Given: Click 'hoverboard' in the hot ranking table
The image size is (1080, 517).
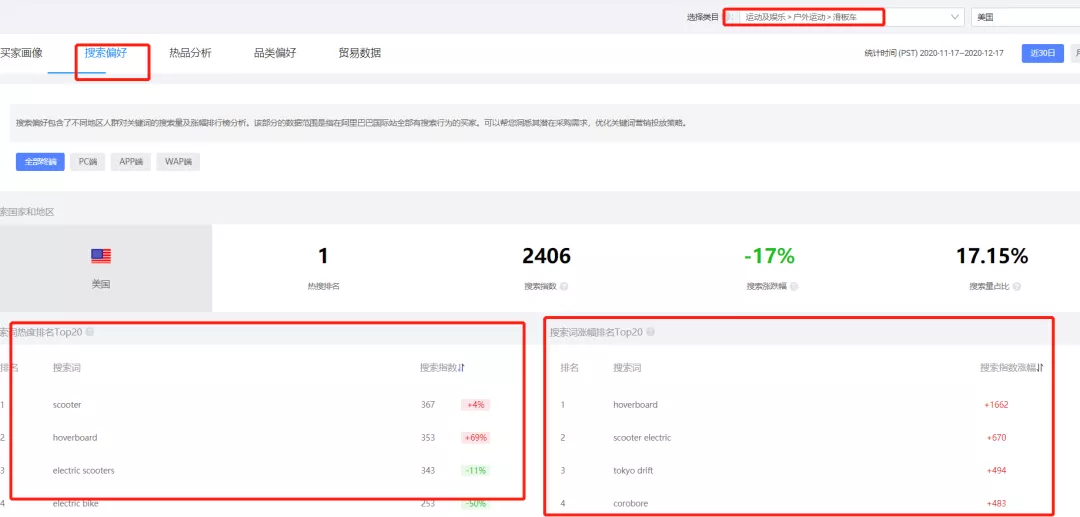Looking at the screenshot, I should (x=74, y=438).
